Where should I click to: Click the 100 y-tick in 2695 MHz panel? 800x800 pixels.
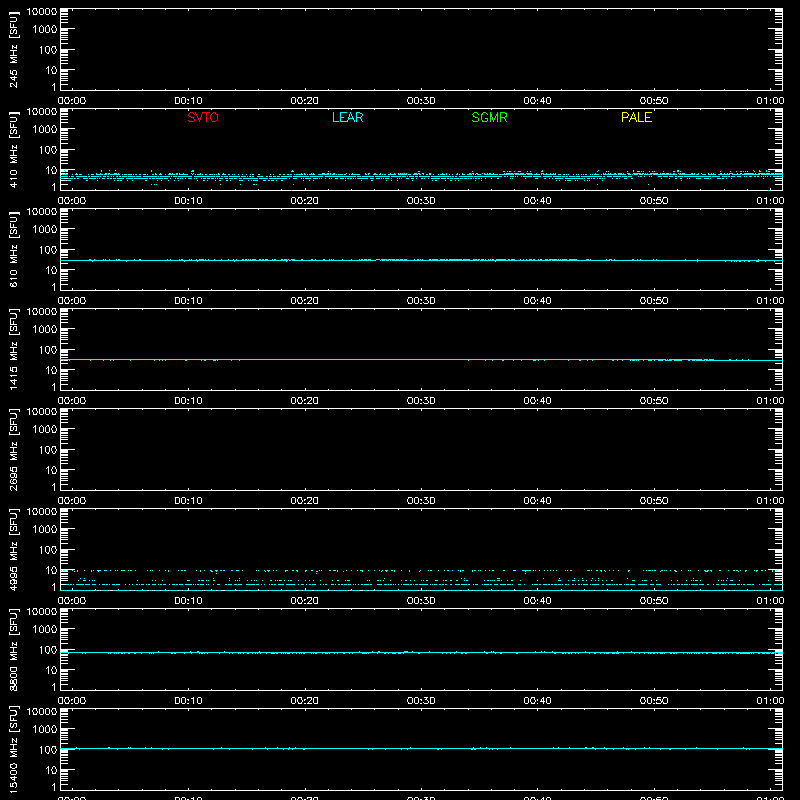pyautogui.click(x=48, y=450)
